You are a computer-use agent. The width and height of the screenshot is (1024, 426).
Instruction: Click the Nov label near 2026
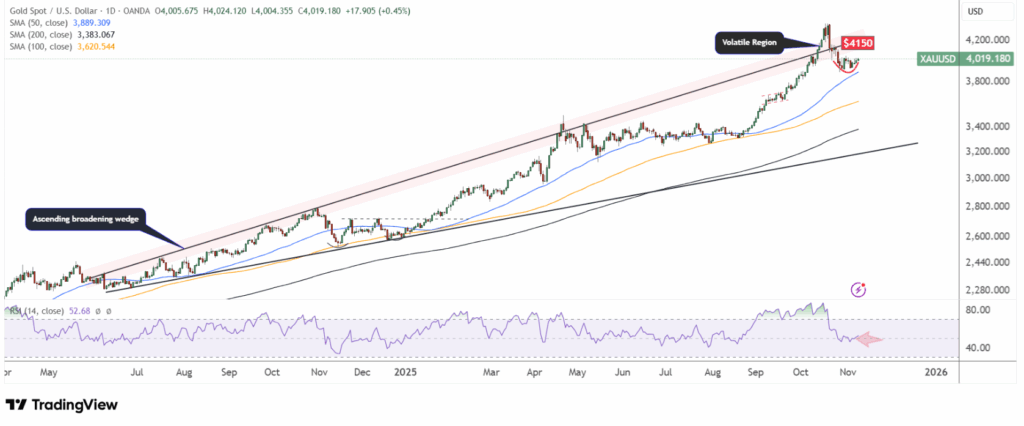(x=848, y=372)
